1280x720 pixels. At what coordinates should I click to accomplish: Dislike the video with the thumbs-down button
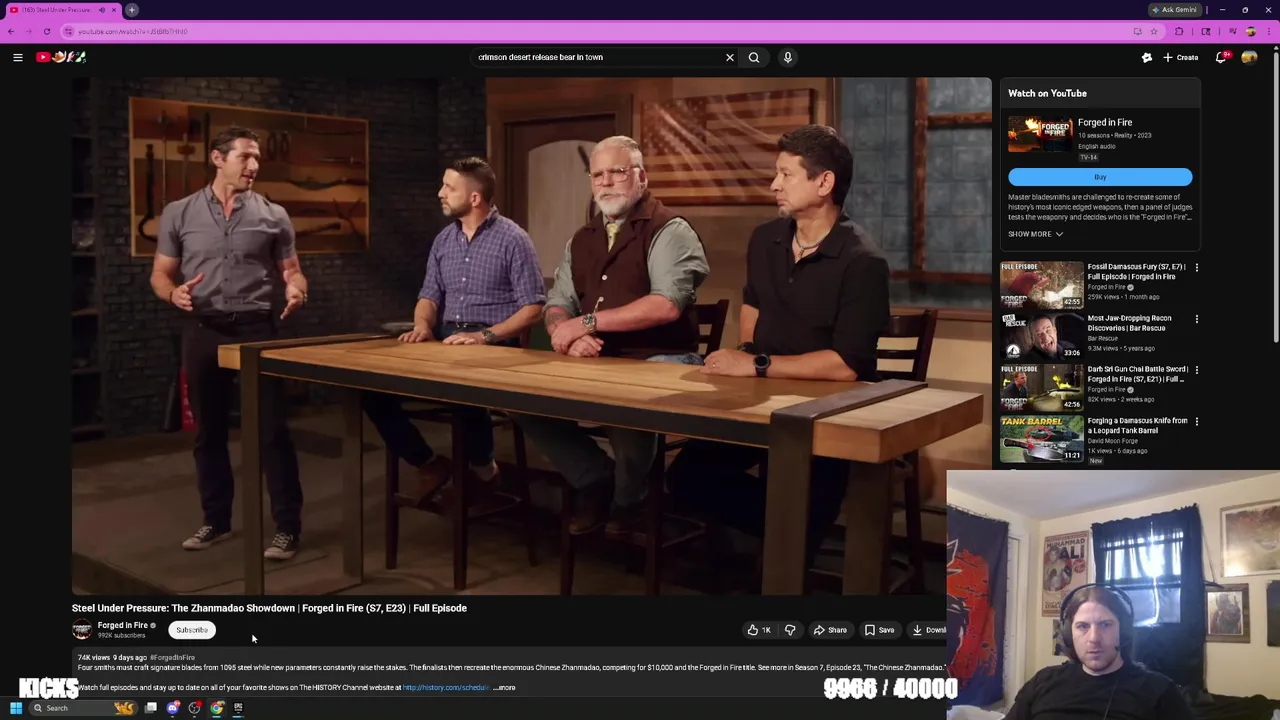[790, 630]
